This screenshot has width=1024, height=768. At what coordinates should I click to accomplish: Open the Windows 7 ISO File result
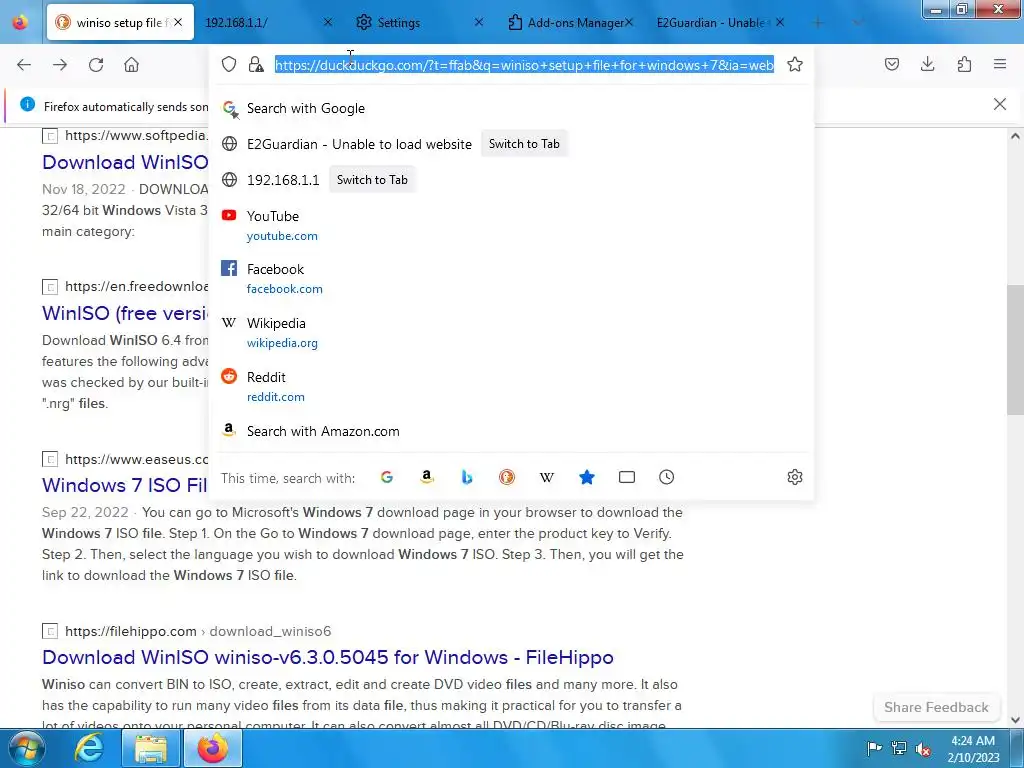(x=125, y=485)
